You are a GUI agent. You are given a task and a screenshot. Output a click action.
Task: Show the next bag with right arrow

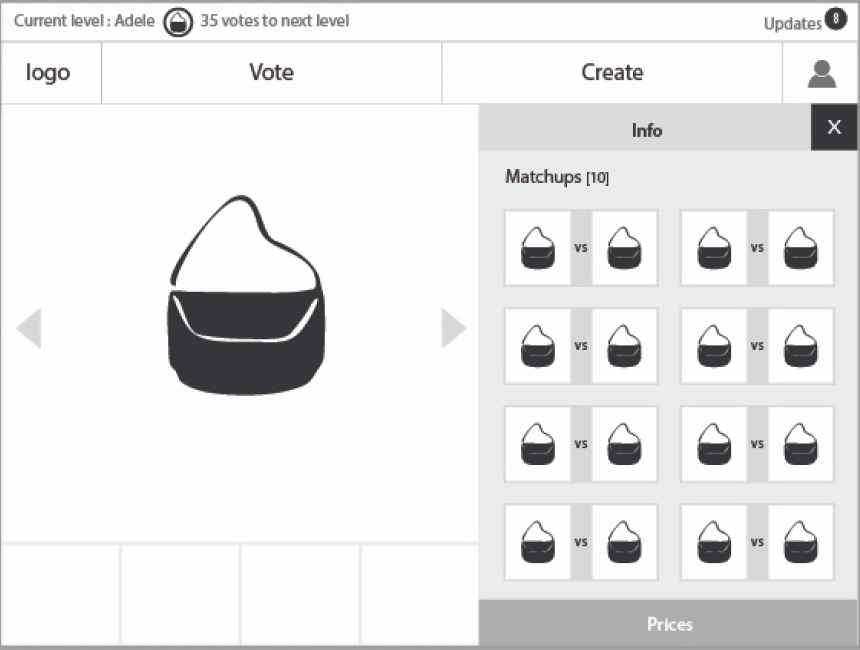click(453, 328)
